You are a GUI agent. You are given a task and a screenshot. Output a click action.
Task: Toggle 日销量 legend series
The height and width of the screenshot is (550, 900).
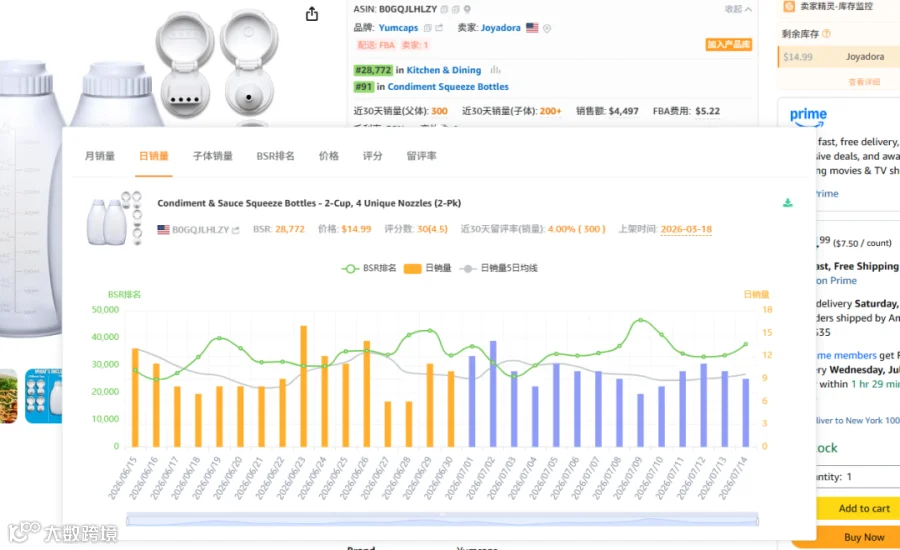[428, 268]
